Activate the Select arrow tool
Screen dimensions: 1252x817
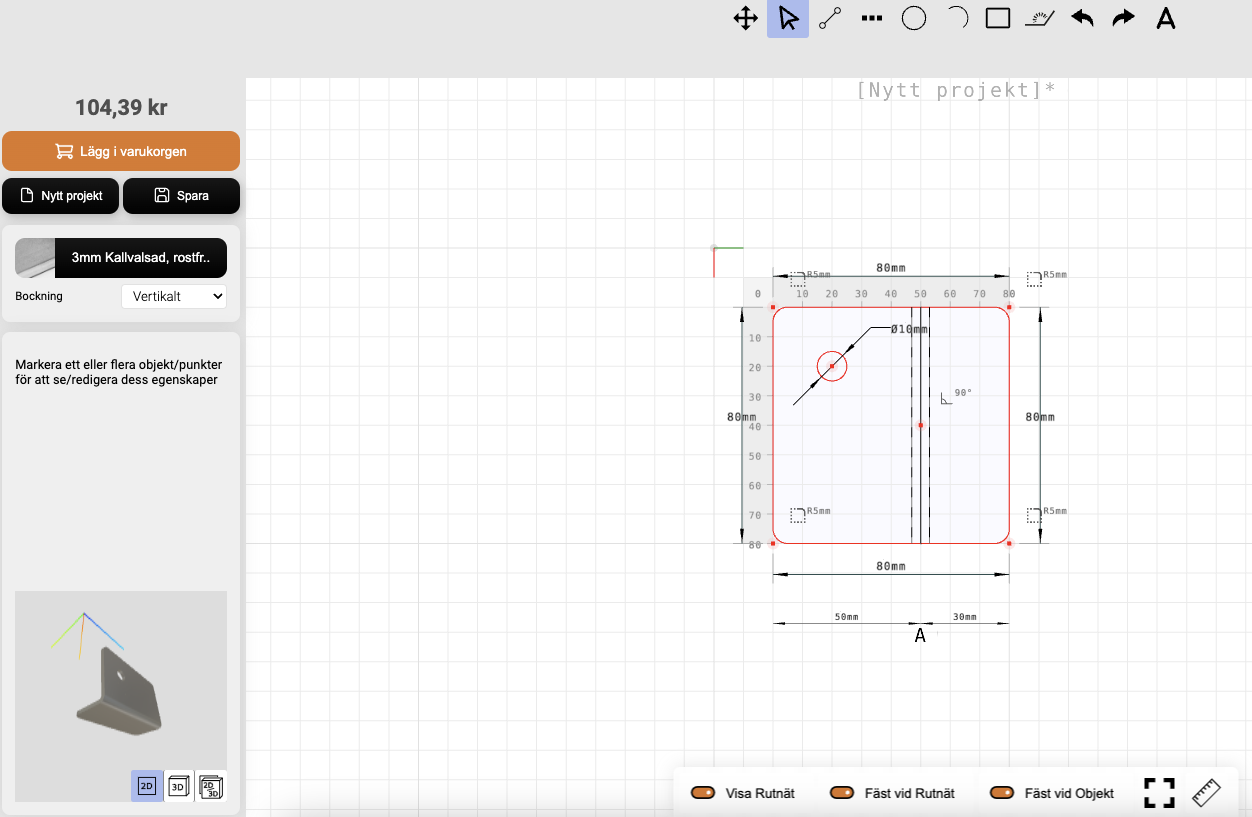click(x=788, y=19)
